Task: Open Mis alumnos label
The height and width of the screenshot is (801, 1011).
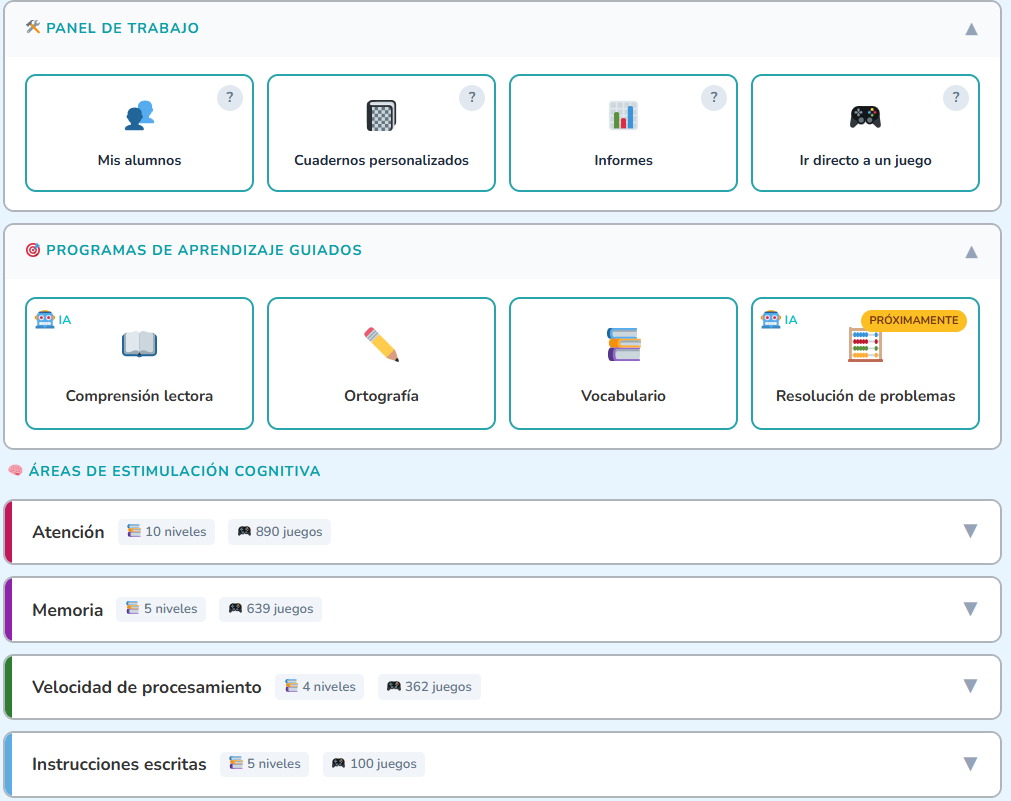Action: (x=139, y=160)
